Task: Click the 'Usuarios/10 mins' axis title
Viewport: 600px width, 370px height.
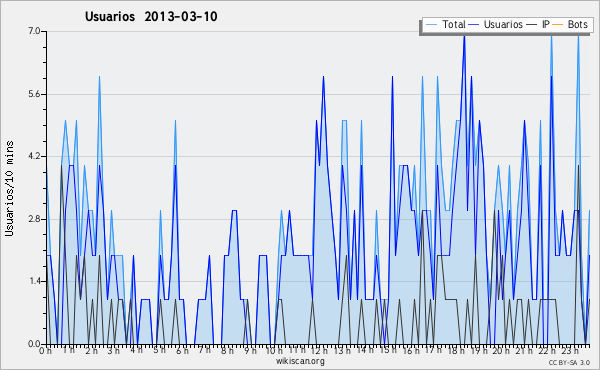Action: (x=9, y=188)
